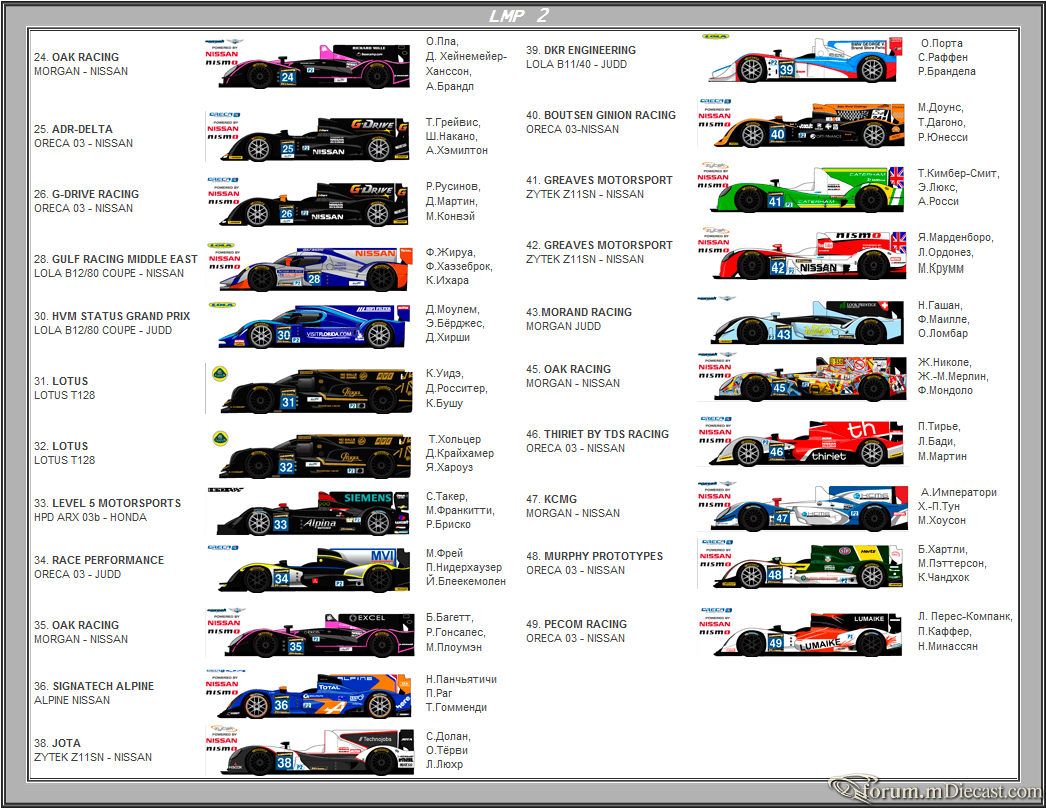
Task: Click '40. BOUTSEN GINION RACING' text
Action: [x=601, y=115]
